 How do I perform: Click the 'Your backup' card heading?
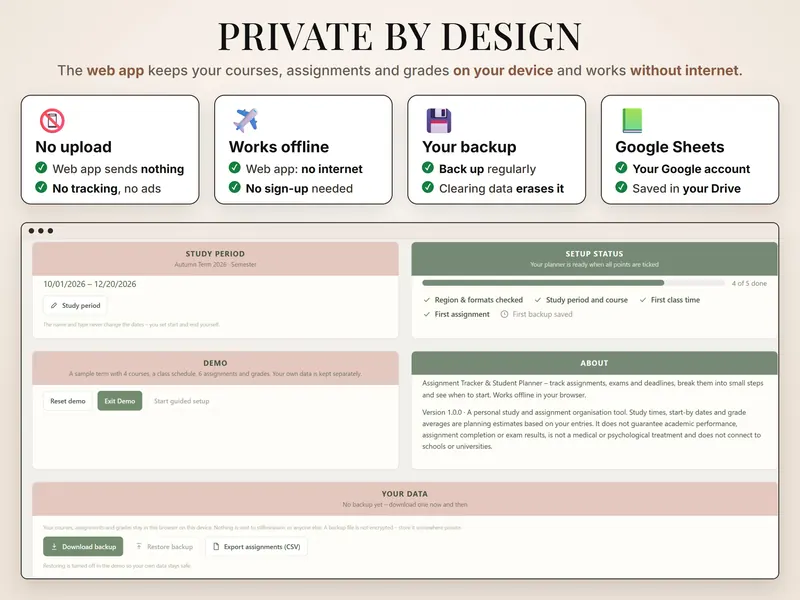point(469,147)
